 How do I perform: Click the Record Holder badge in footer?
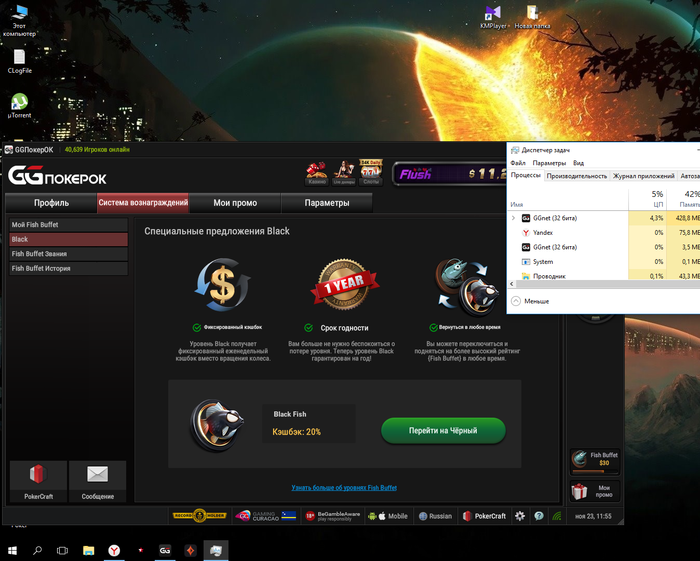(200, 516)
